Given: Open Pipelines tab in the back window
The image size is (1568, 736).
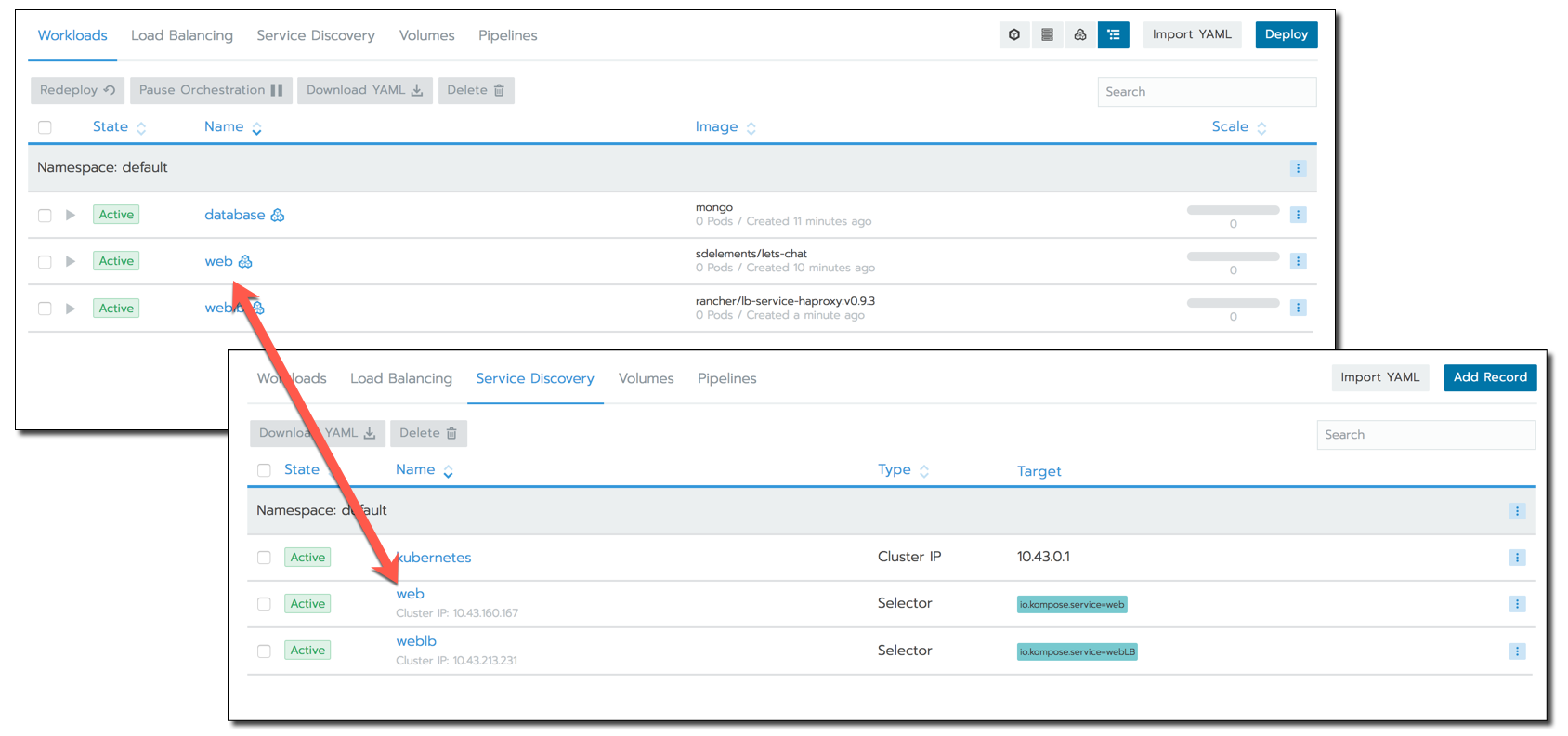Looking at the screenshot, I should click(508, 35).
